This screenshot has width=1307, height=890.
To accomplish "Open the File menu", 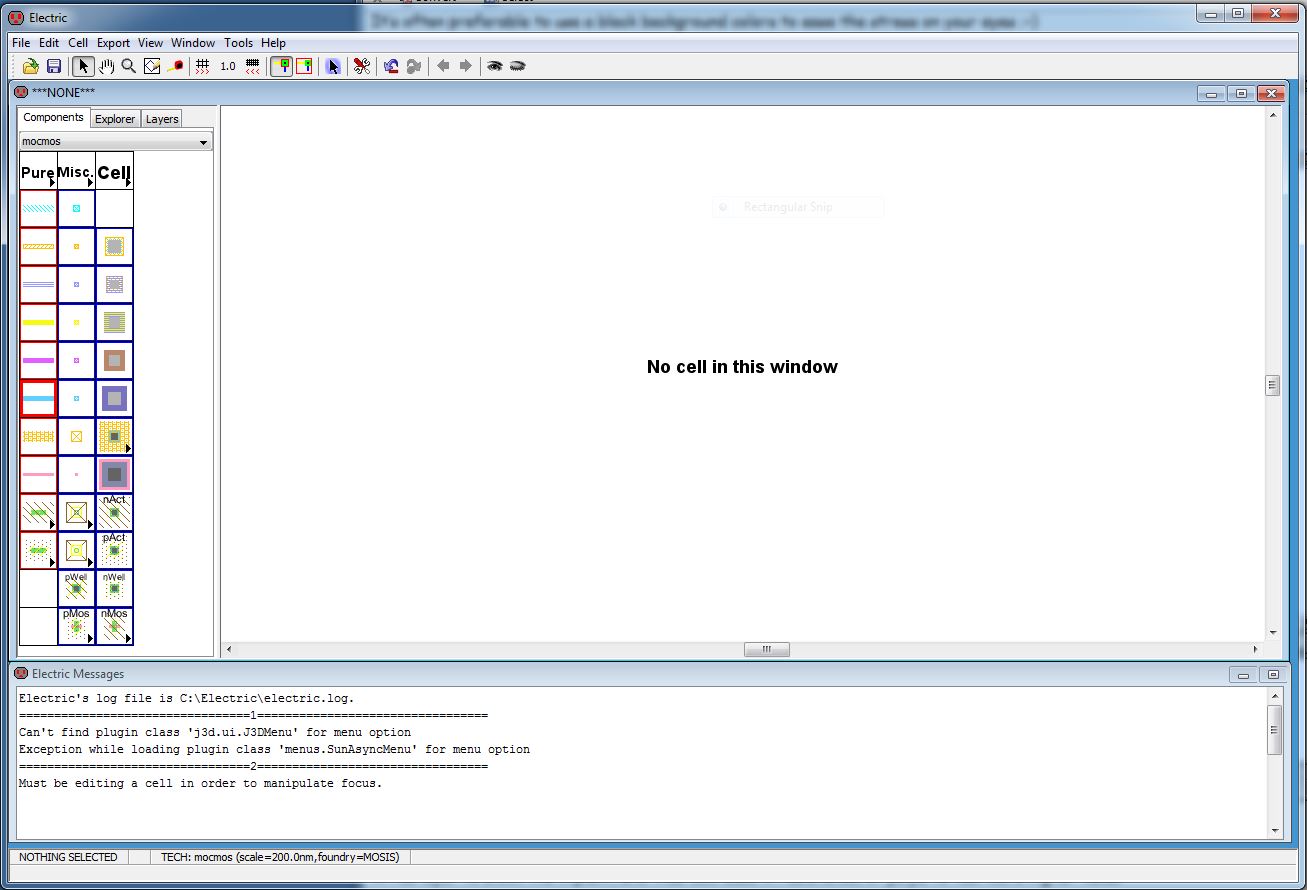I will click(x=21, y=43).
